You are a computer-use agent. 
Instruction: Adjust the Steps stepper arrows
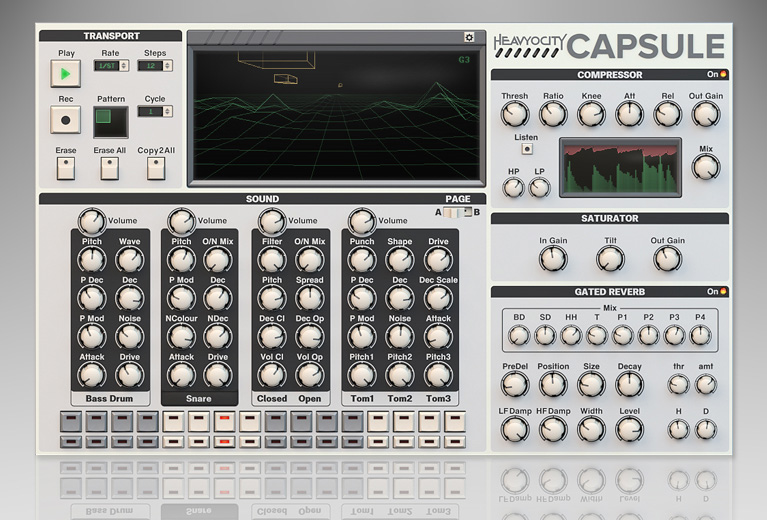pyautogui.click(x=168, y=66)
